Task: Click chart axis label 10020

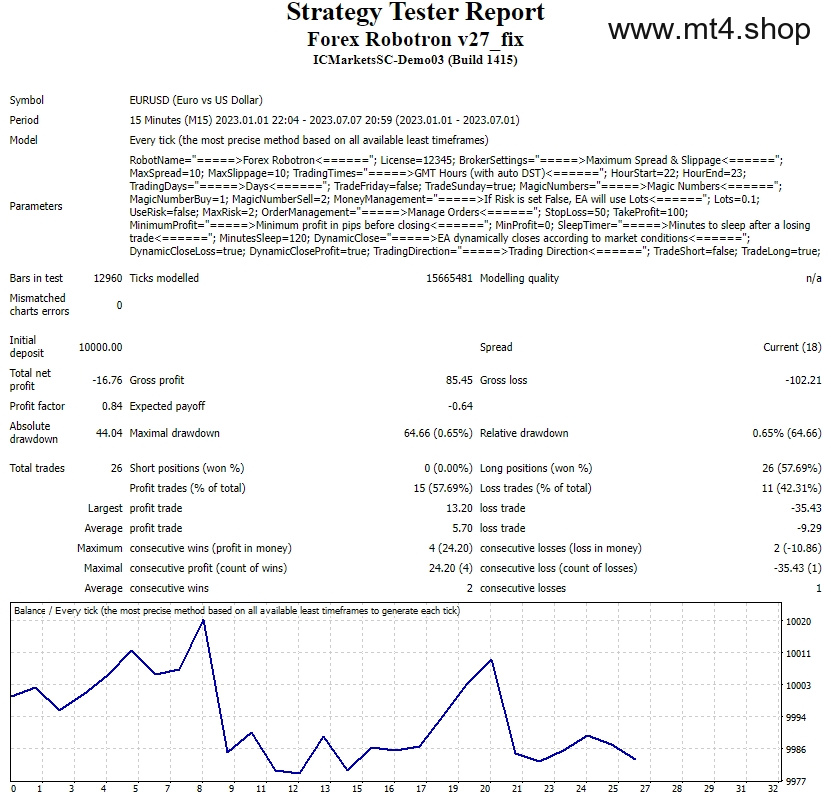Action: pos(798,622)
